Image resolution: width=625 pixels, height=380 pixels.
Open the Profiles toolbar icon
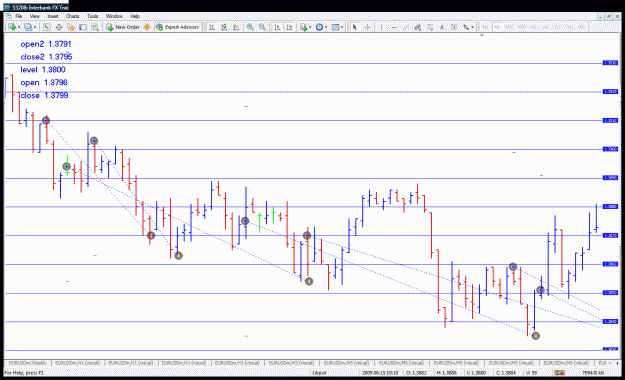tap(28, 27)
